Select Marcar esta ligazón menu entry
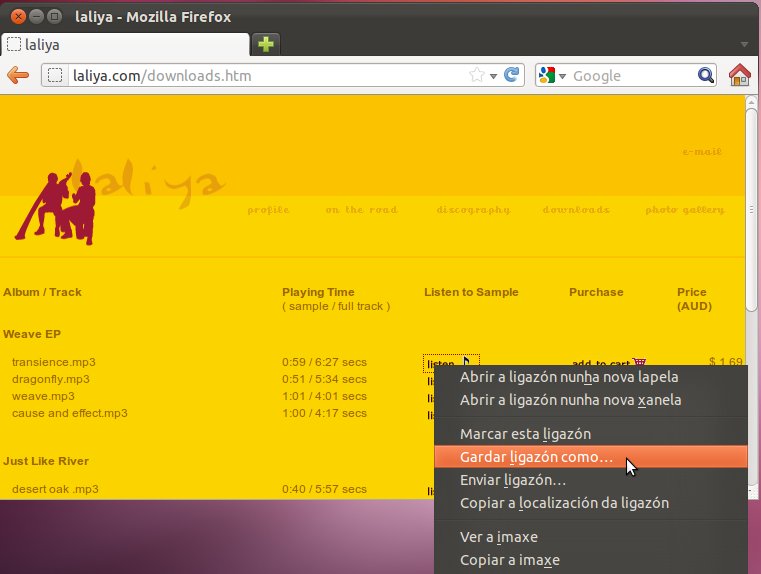Image resolution: width=761 pixels, height=574 pixels. (591, 434)
